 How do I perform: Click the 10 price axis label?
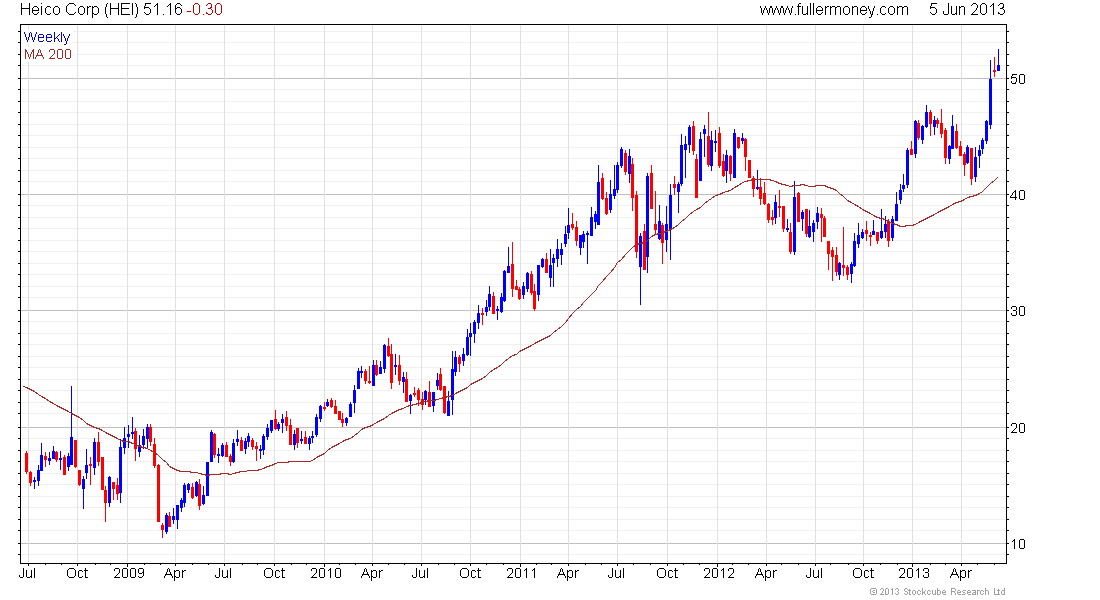(1017, 544)
